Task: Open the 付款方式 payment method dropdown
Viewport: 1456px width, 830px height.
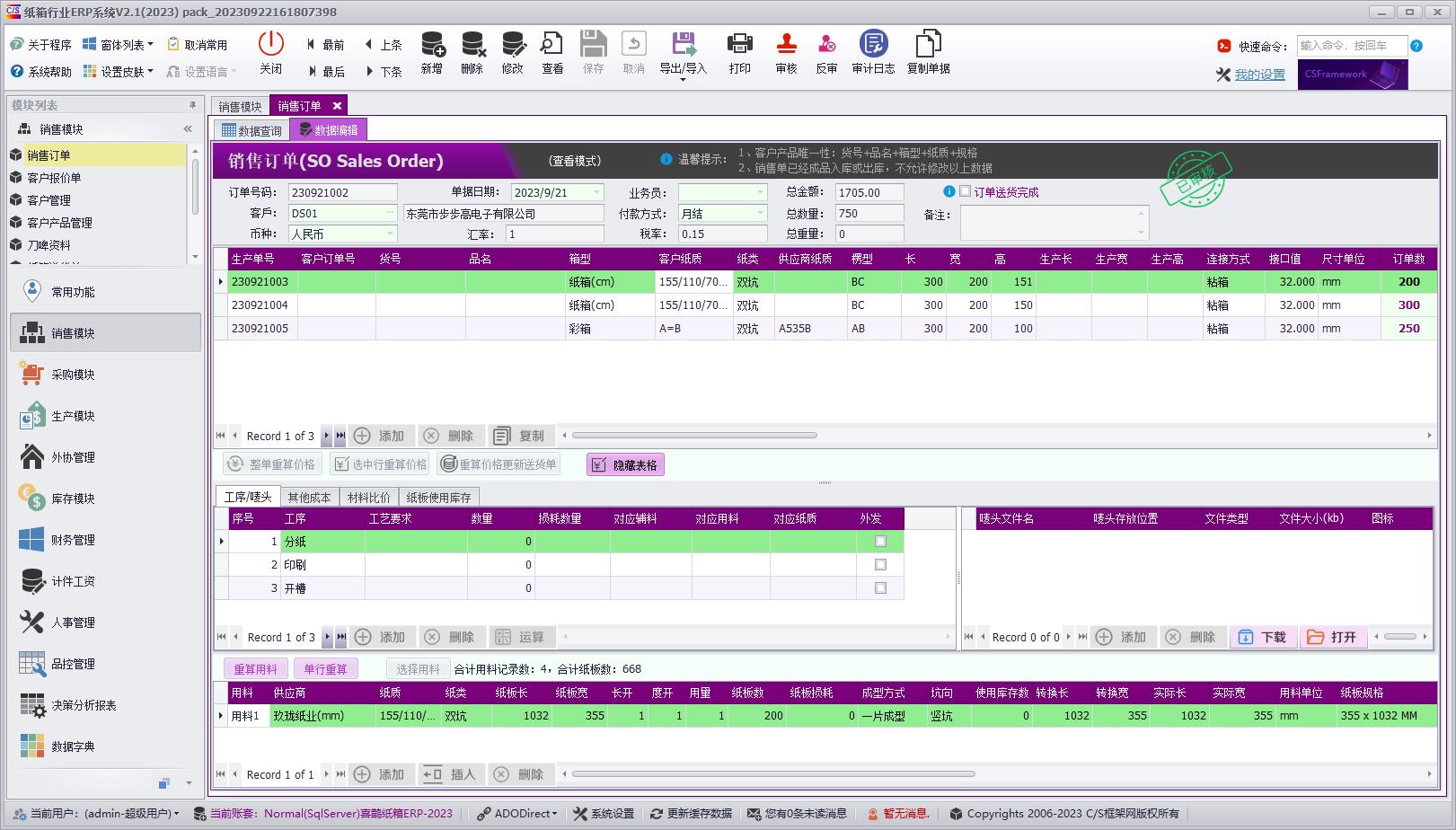Action: (759, 213)
